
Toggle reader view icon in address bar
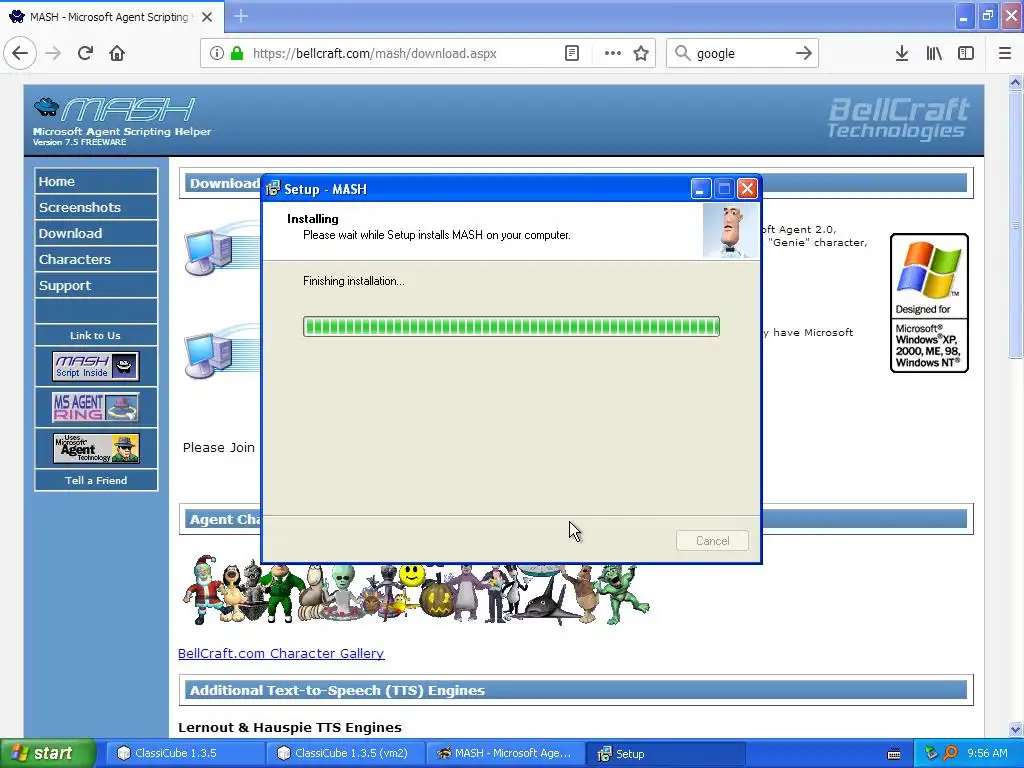(571, 53)
